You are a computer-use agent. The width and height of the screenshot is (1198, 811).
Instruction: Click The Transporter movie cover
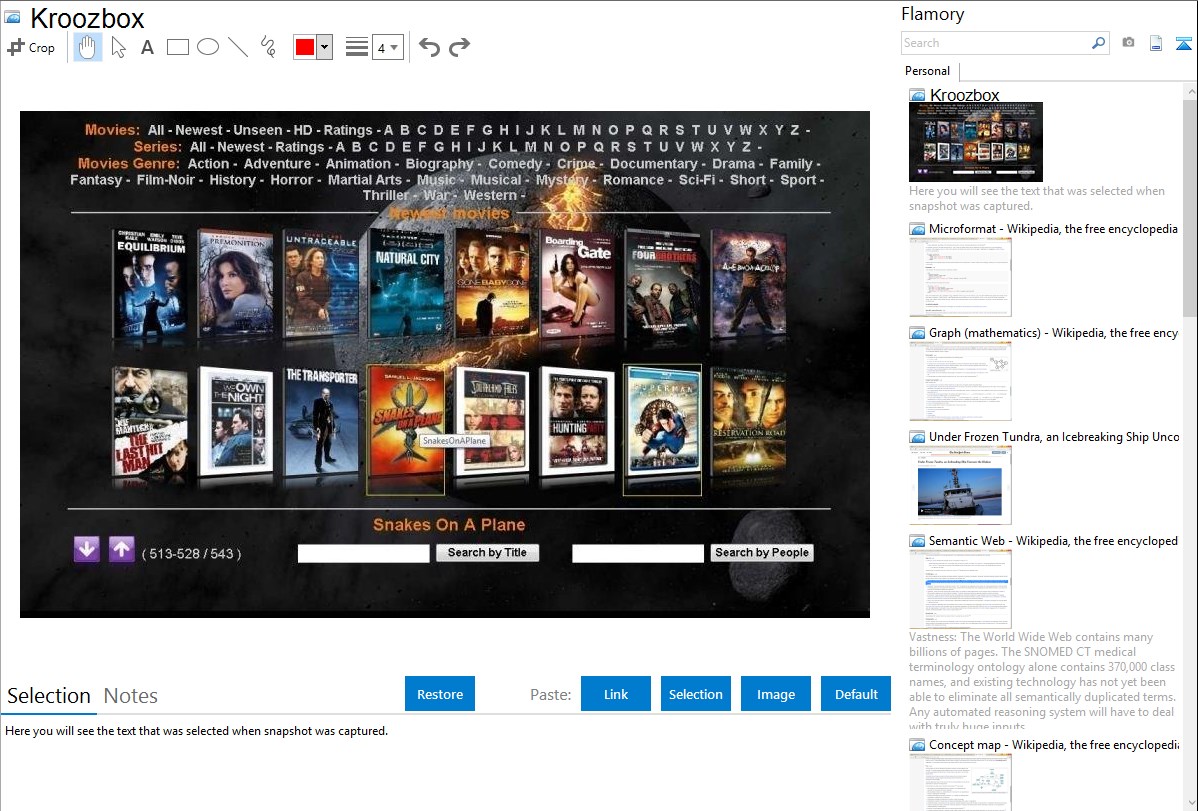click(x=322, y=421)
